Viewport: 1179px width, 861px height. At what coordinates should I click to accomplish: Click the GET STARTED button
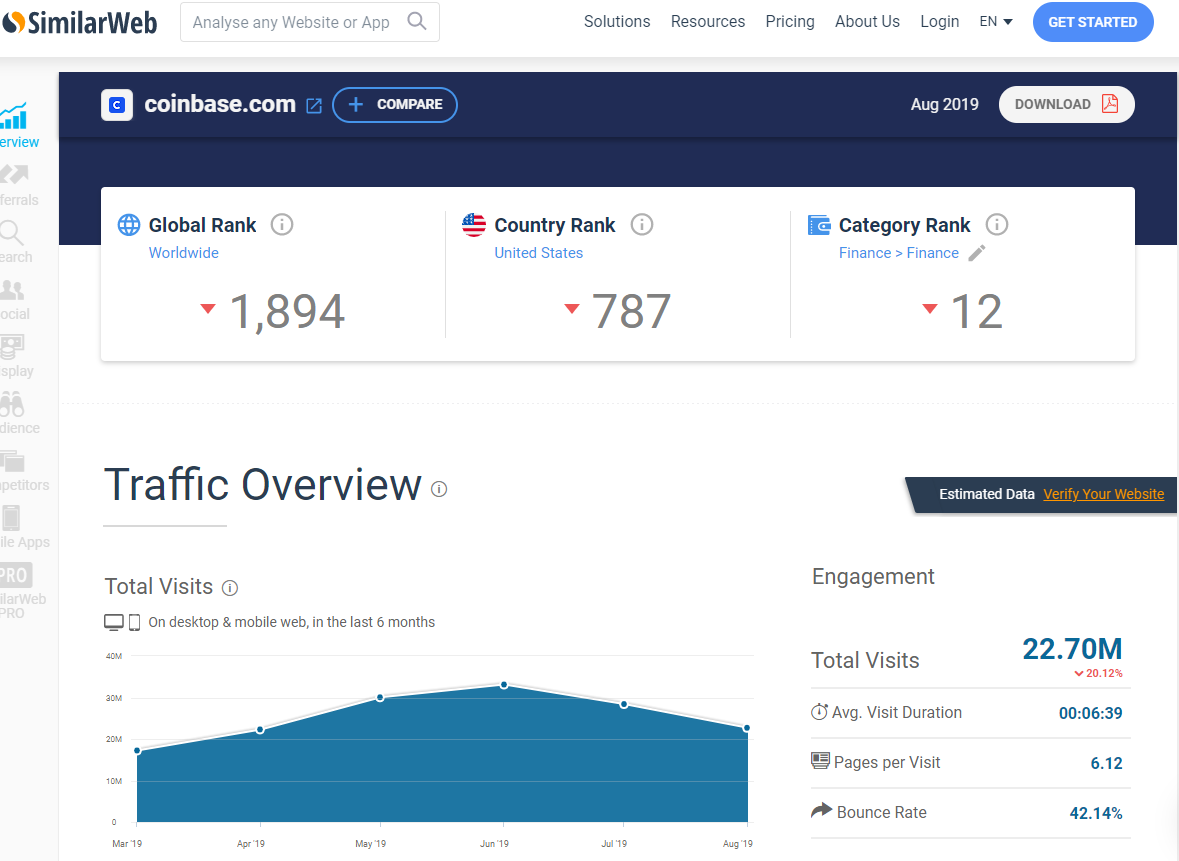coord(1093,22)
